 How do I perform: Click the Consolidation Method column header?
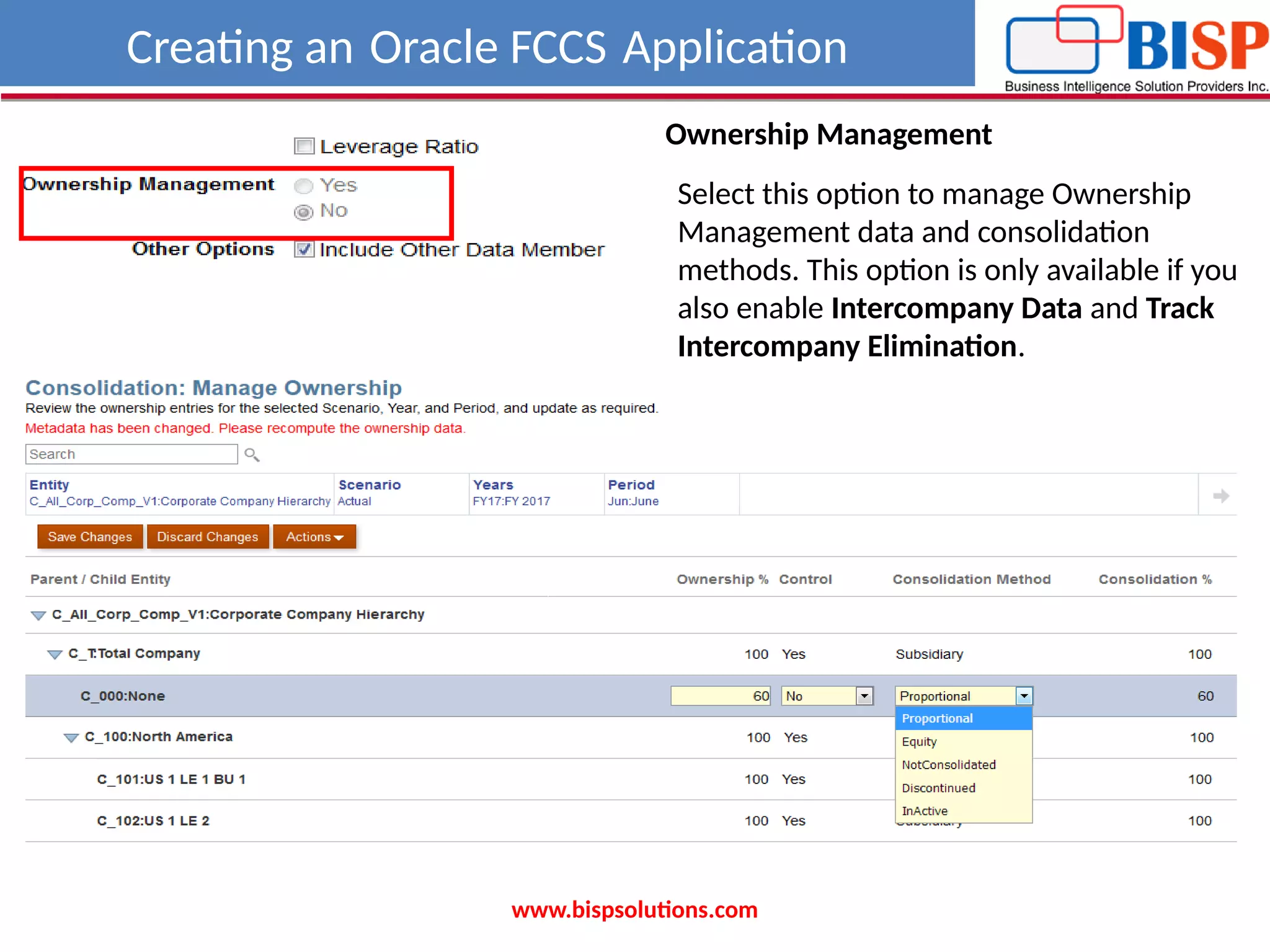972,580
